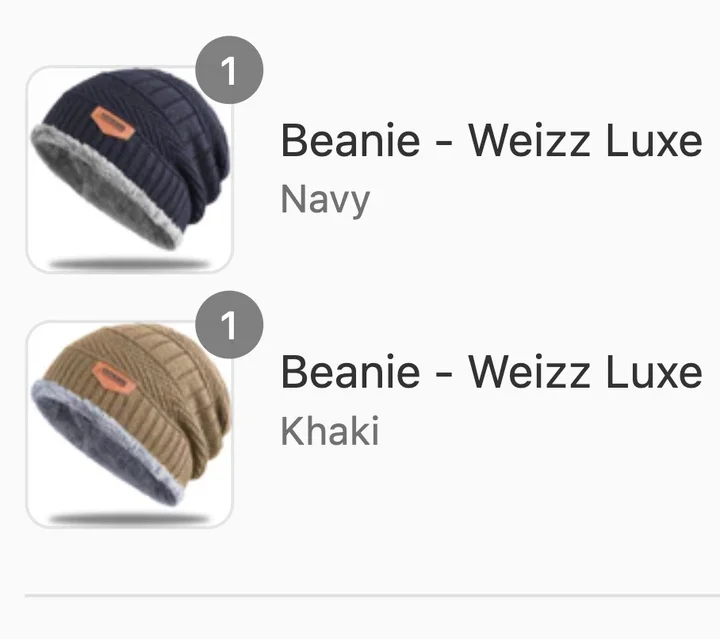Screen dimensions: 720x639
Task: Click the orange leather patch on navy beanie
Action: [x=113, y=123]
